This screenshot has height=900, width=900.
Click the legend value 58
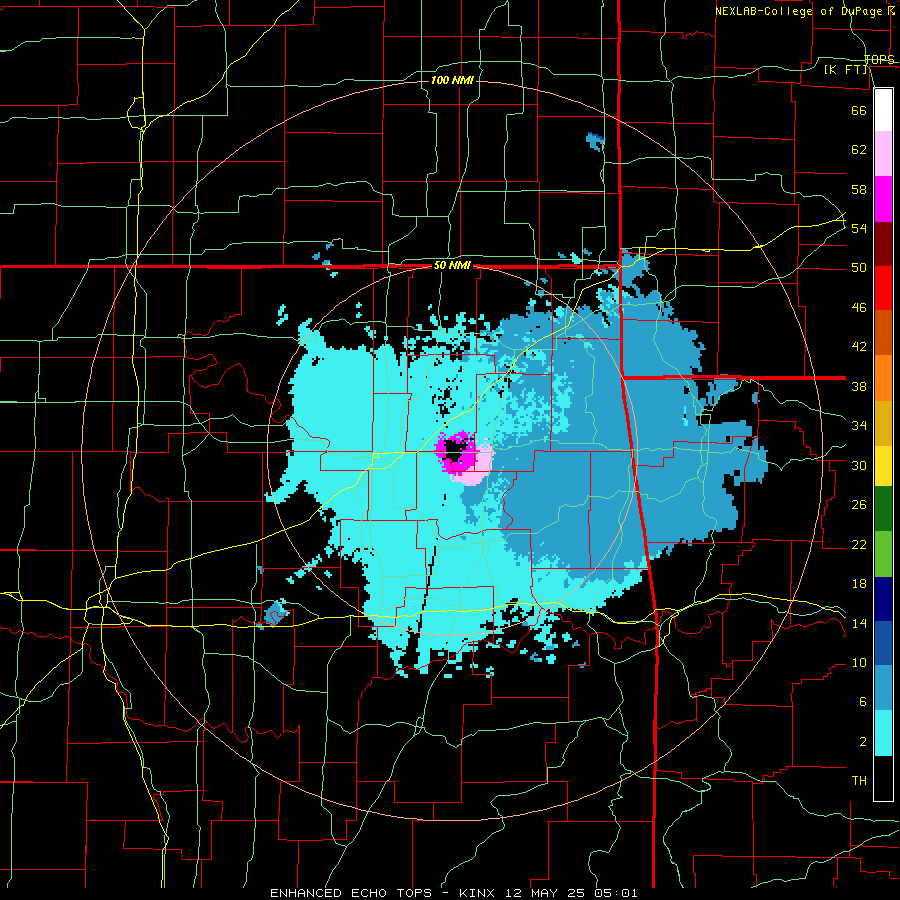click(859, 189)
